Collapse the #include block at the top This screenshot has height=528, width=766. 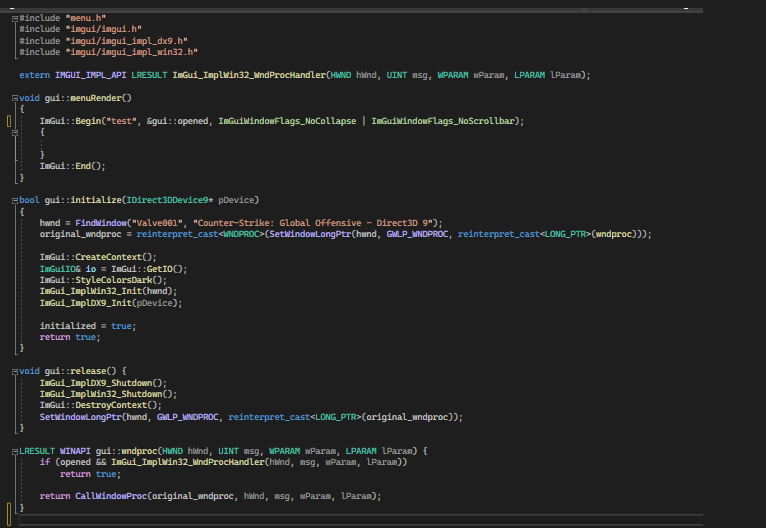click(14, 19)
